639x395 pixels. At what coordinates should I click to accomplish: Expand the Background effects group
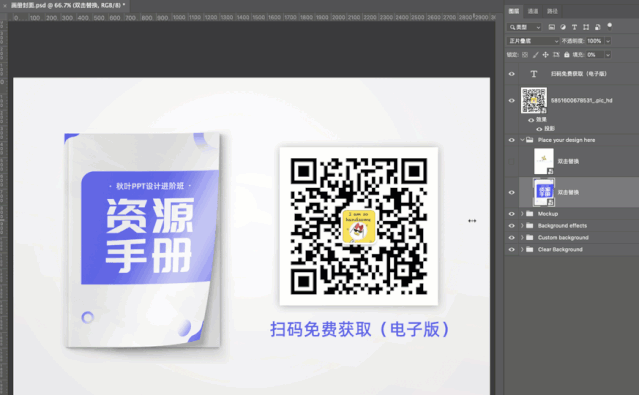click(522, 226)
